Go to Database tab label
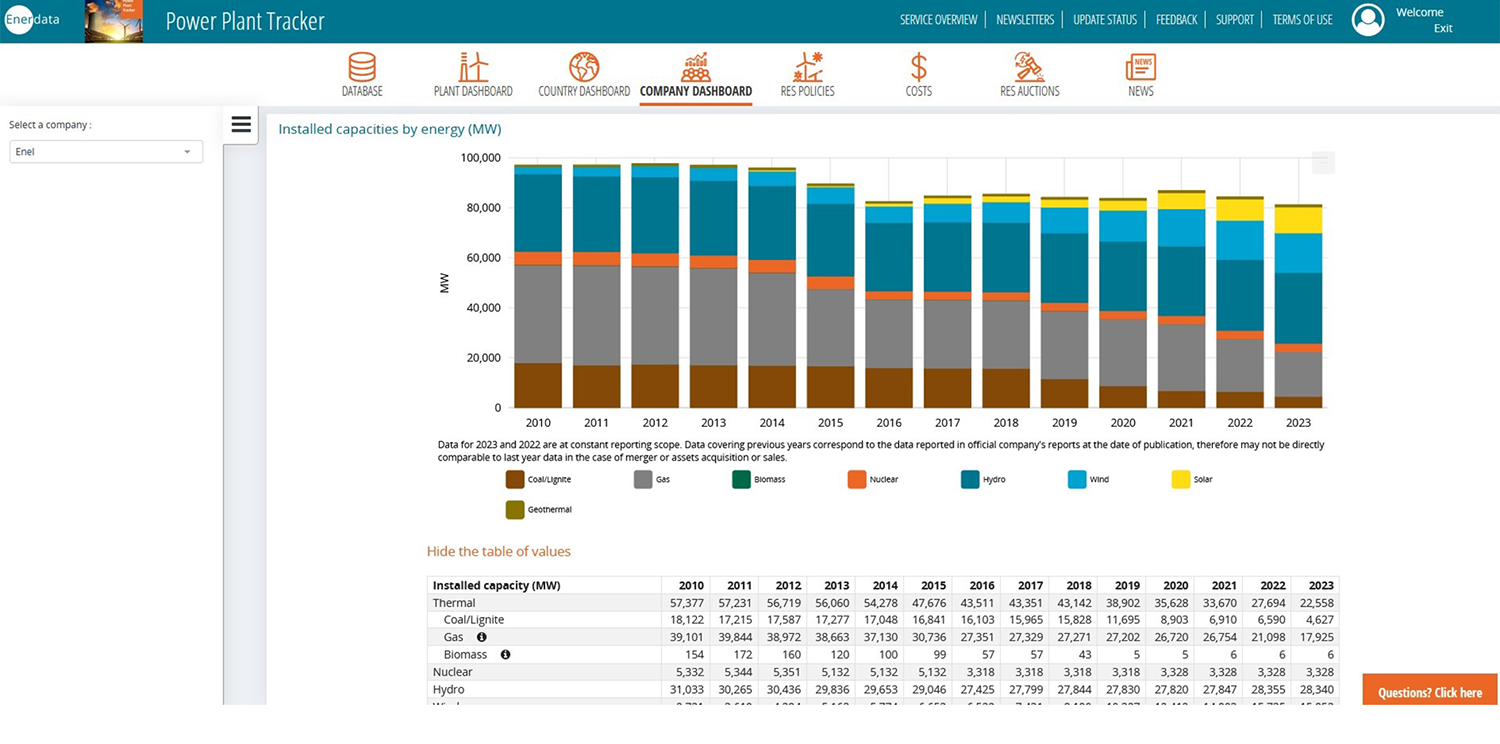The image size is (1500, 744). click(362, 91)
